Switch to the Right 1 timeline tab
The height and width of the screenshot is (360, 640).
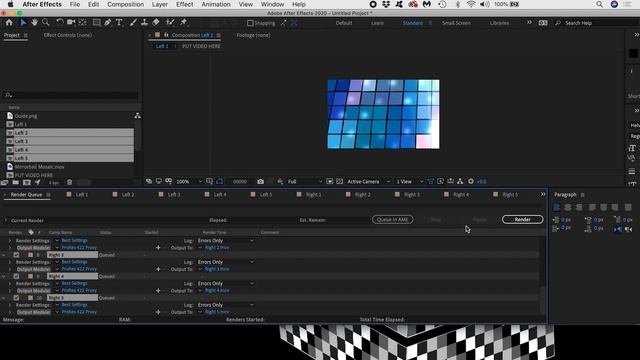313,195
